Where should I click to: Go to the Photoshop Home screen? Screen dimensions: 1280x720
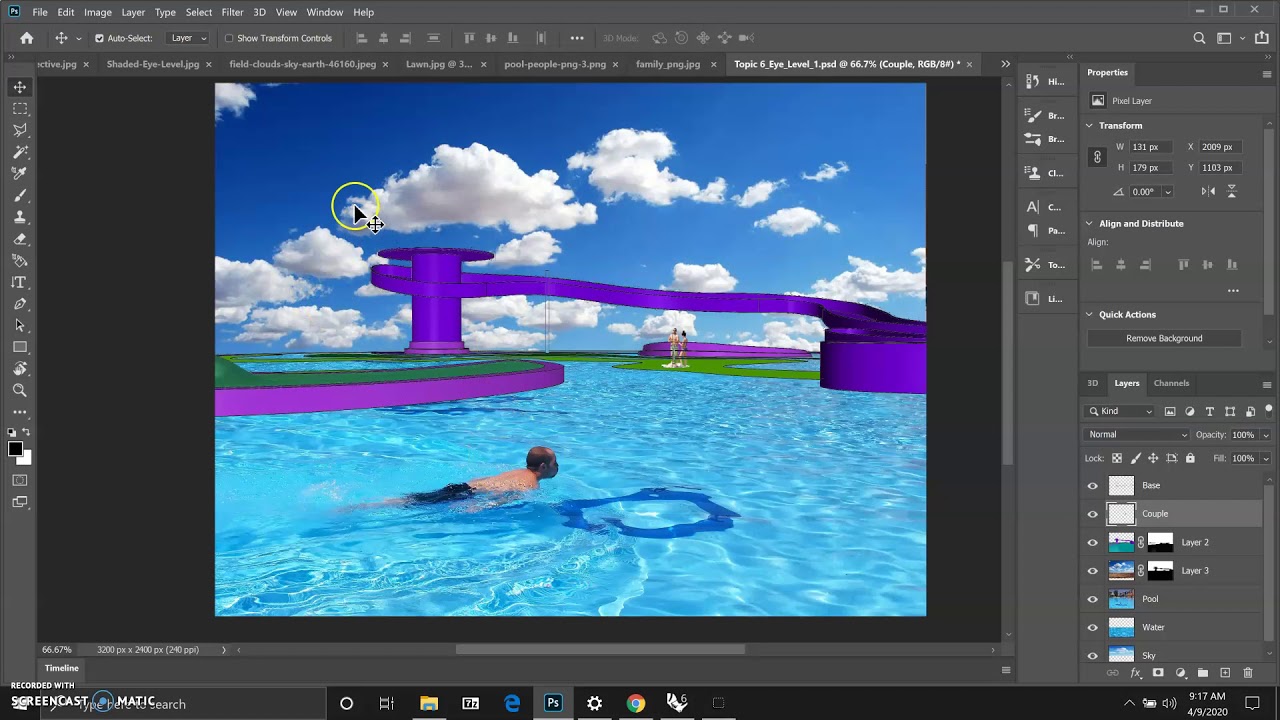tap(27, 38)
